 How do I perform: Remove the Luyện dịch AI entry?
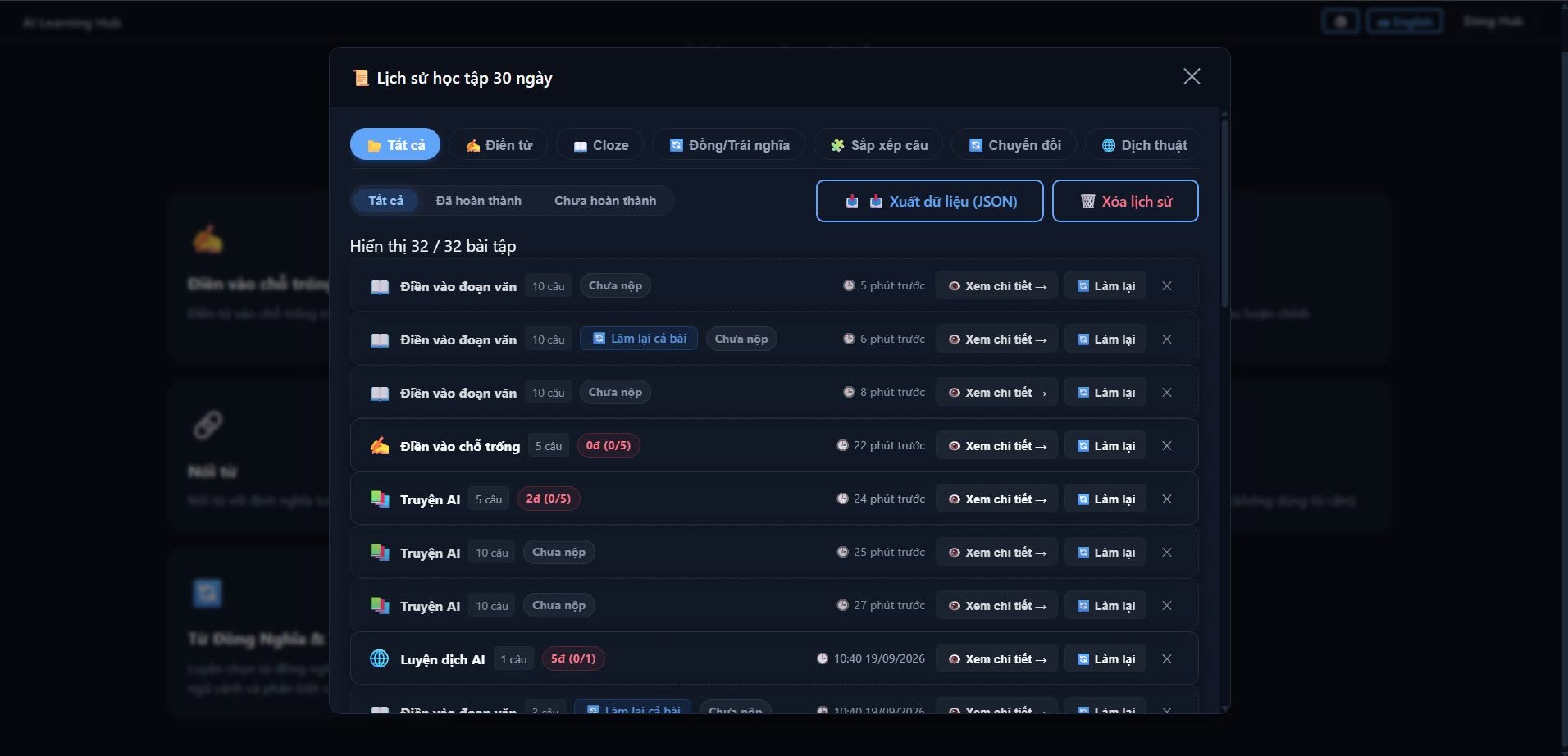(x=1167, y=658)
